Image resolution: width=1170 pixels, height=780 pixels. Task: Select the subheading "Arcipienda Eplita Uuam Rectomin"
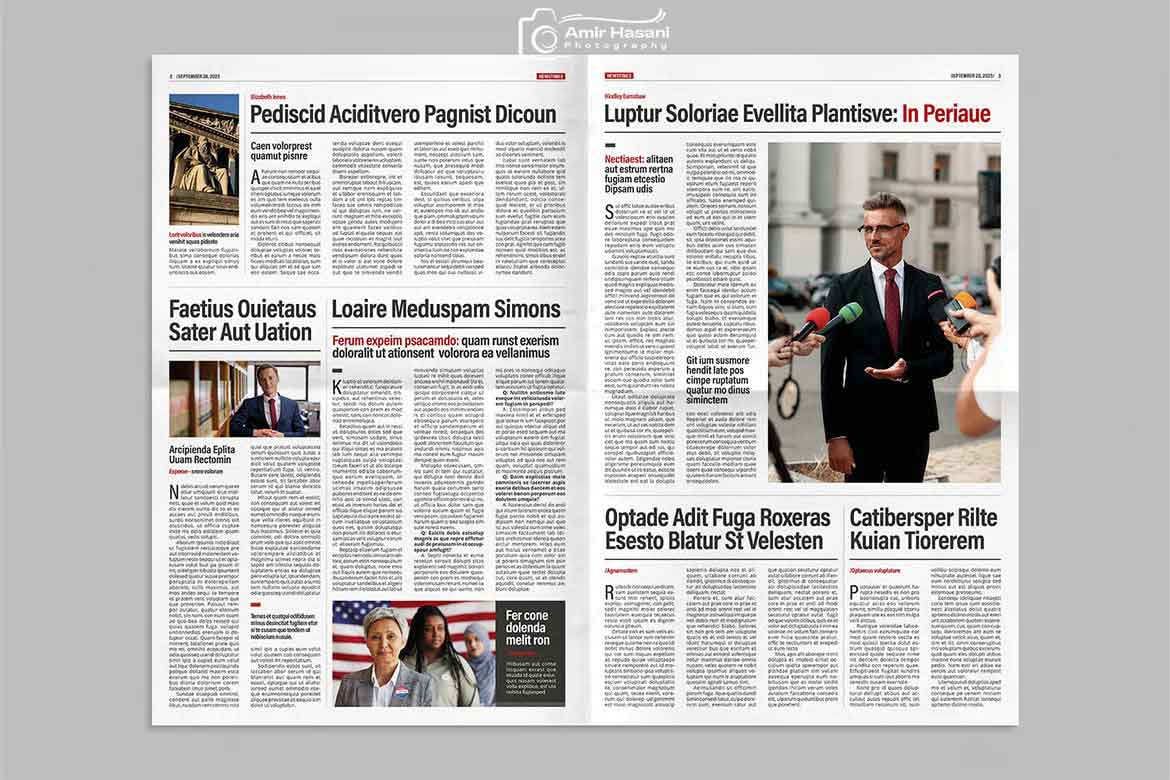pyautogui.click(x=201, y=455)
